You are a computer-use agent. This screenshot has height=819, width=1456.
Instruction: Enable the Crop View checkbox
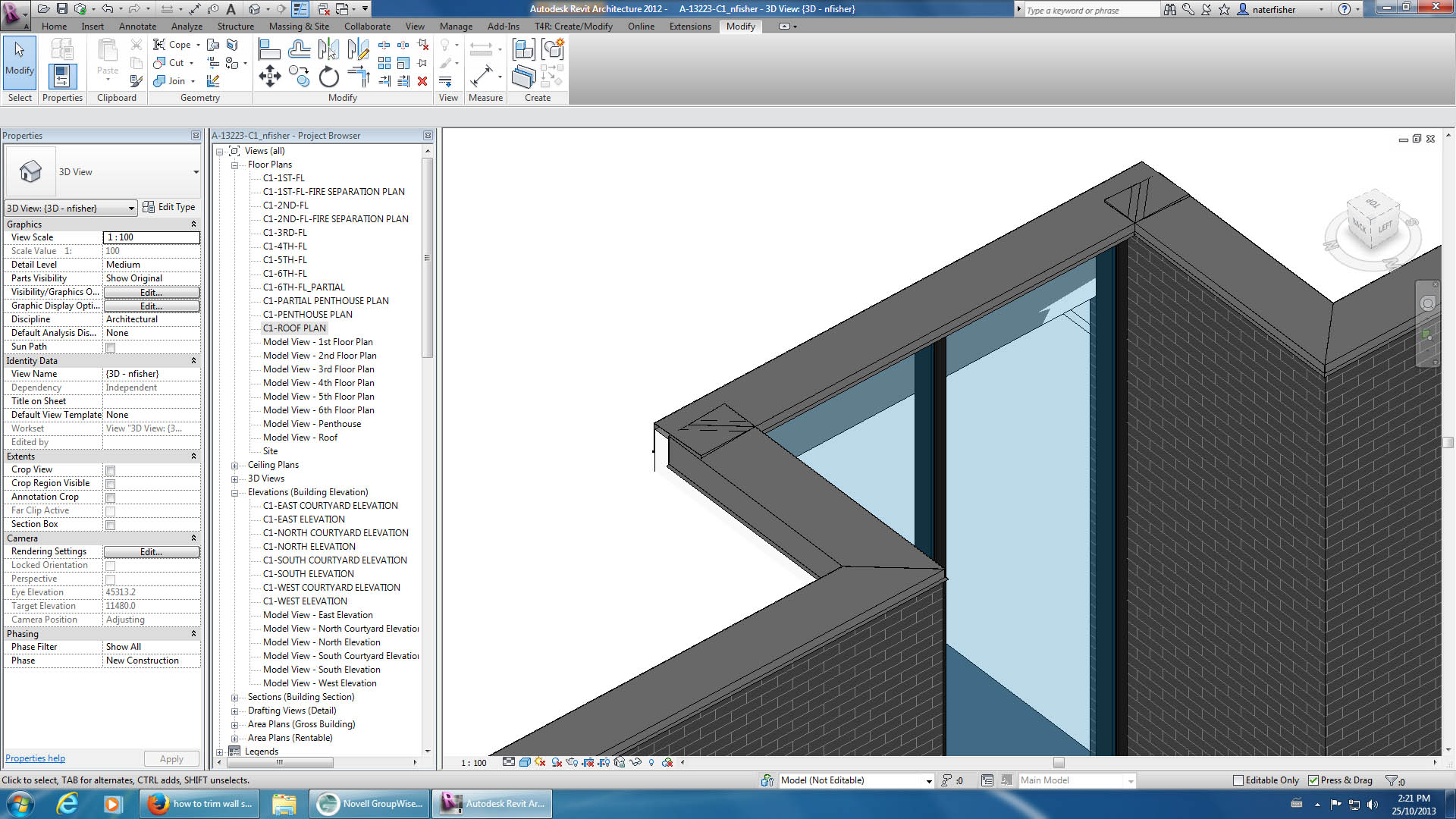pyautogui.click(x=110, y=470)
